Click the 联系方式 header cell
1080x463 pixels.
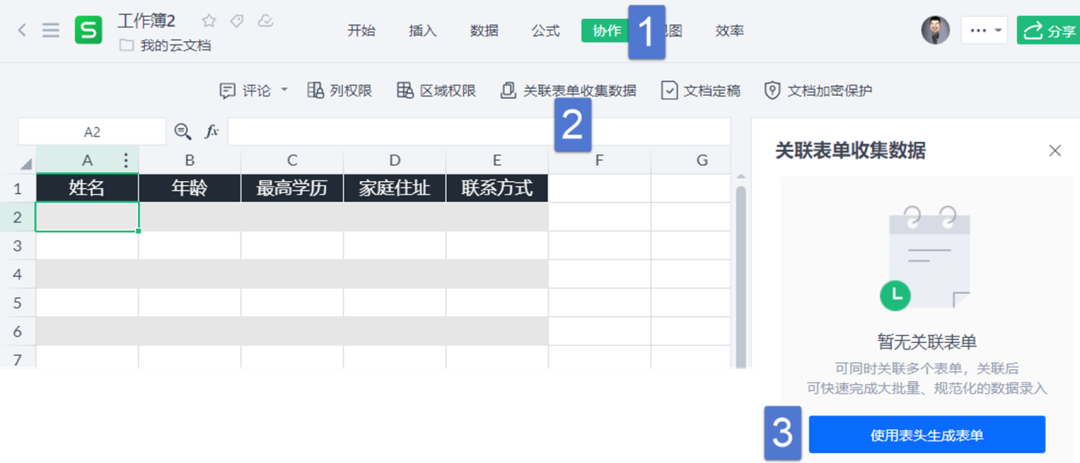tap(497, 189)
